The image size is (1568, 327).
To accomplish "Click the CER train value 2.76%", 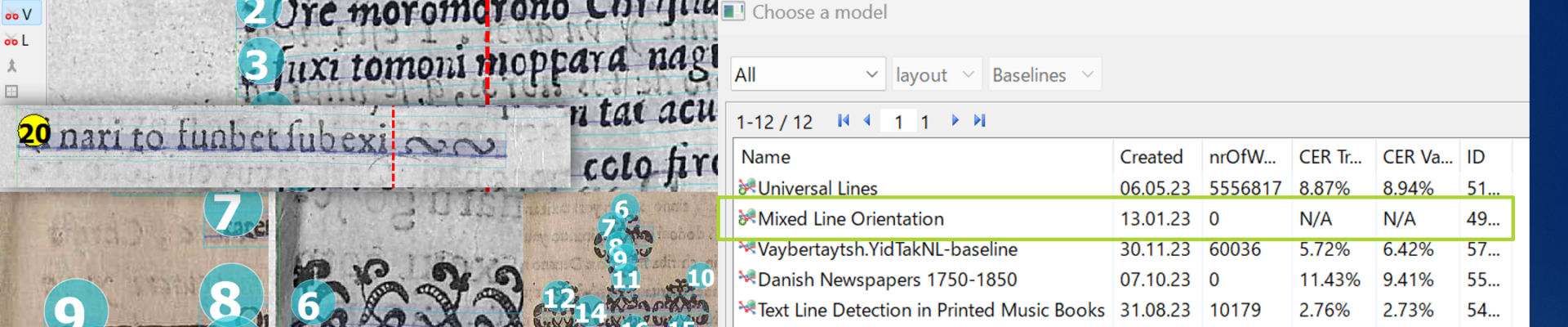I will [1324, 310].
